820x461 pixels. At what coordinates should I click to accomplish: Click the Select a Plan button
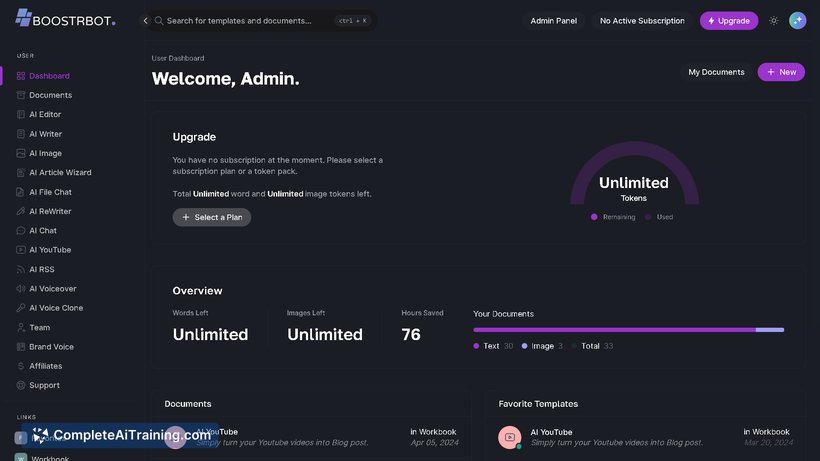click(x=212, y=217)
